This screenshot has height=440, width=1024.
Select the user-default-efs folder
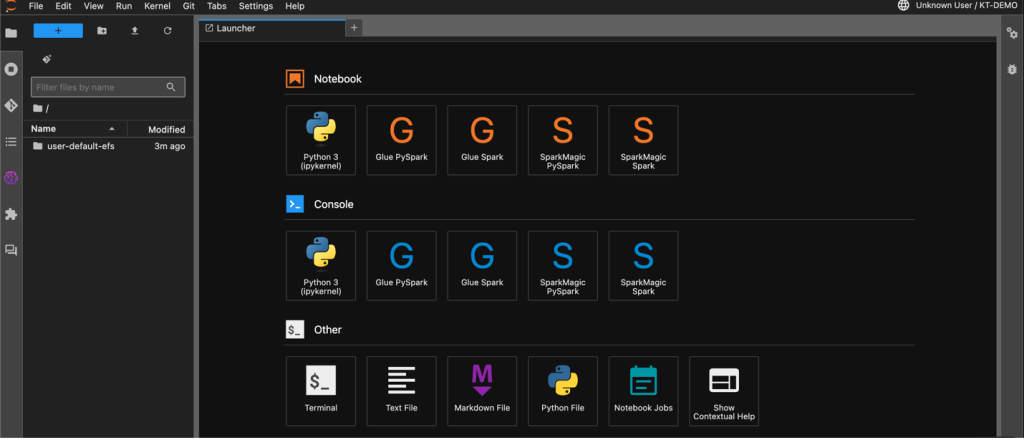coord(108,146)
